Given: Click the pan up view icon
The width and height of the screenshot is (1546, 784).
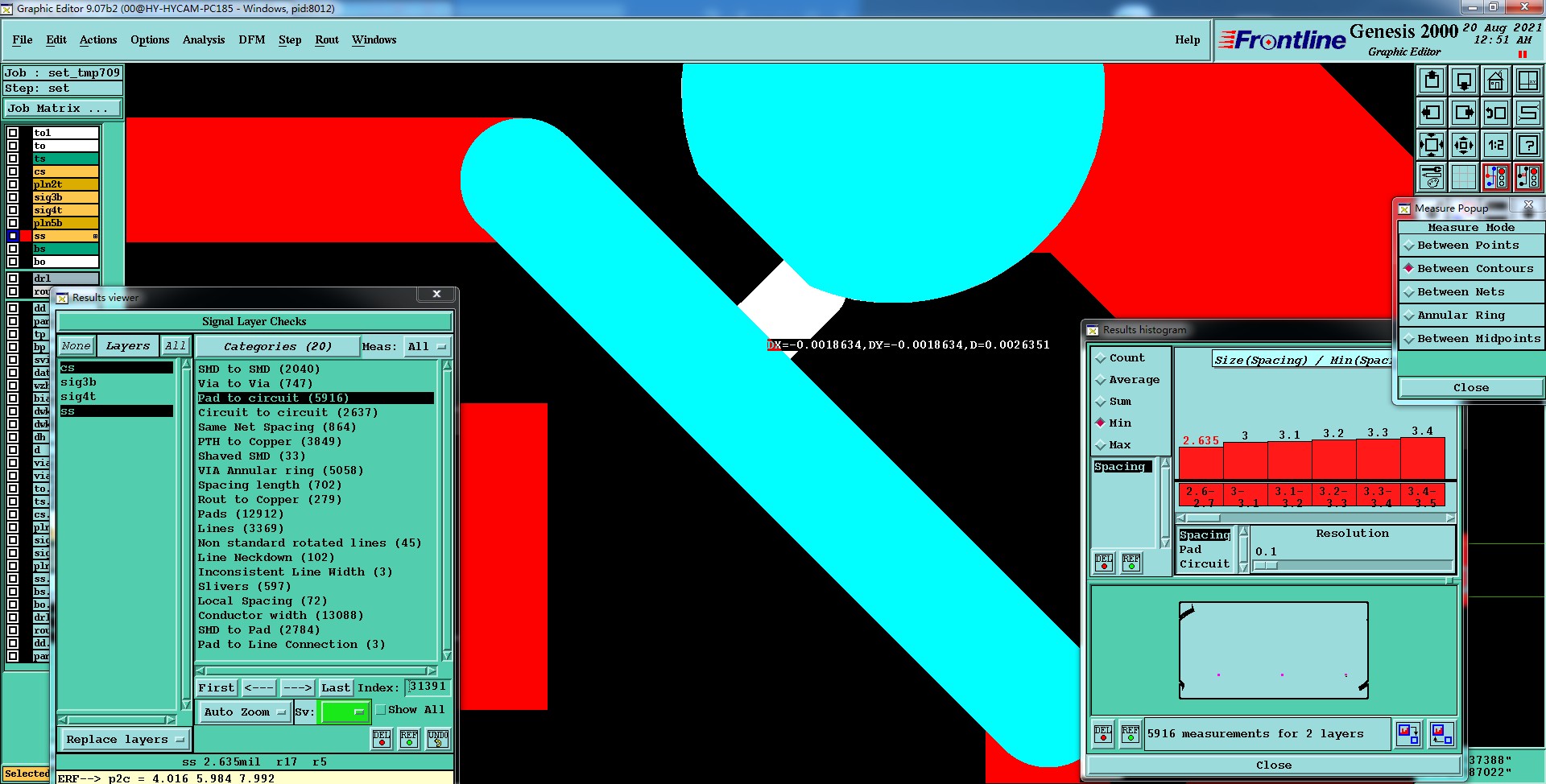Looking at the screenshot, I should click(x=1432, y=80).
